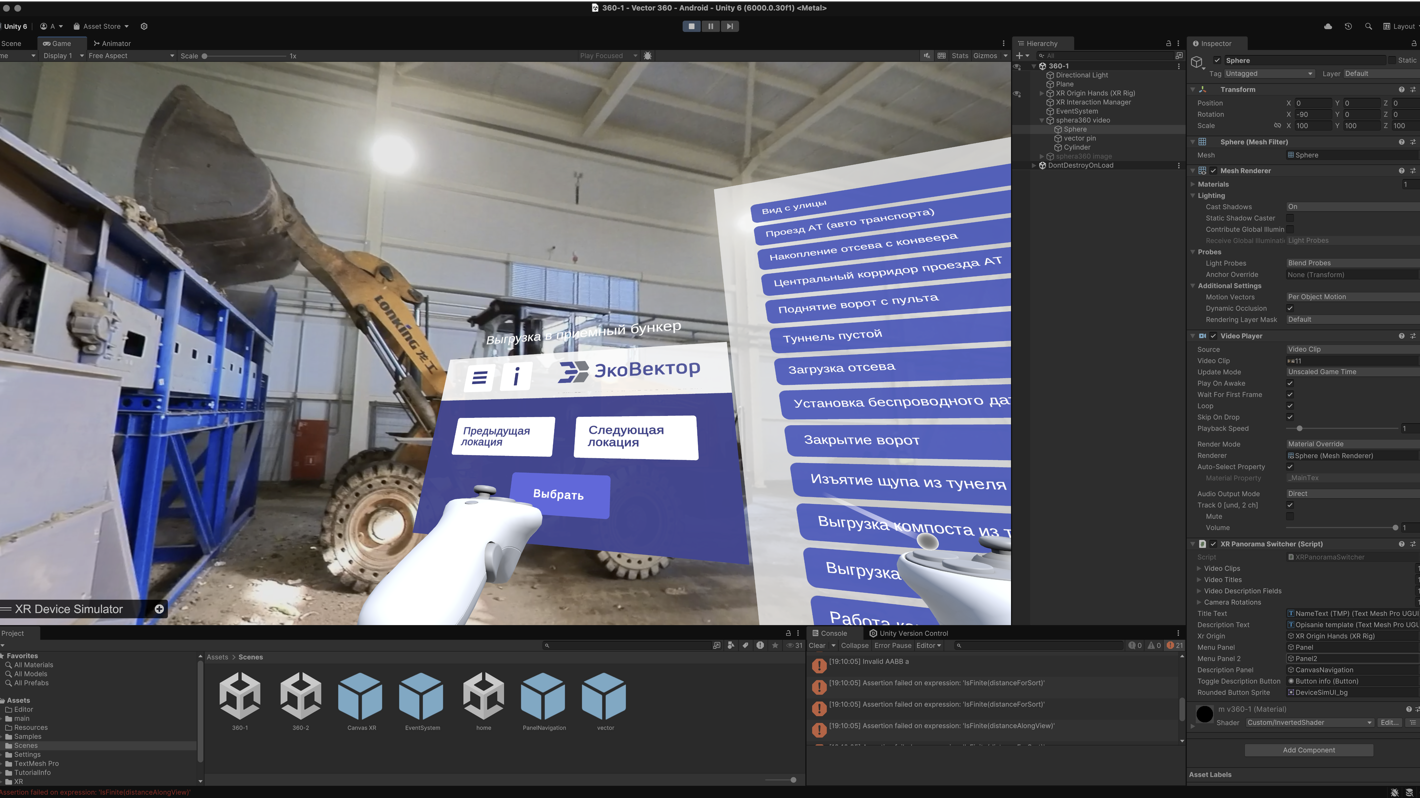Screen dimensions: 1420x798
Task: Open the Transform component help icon
Action: point(1401,90)
